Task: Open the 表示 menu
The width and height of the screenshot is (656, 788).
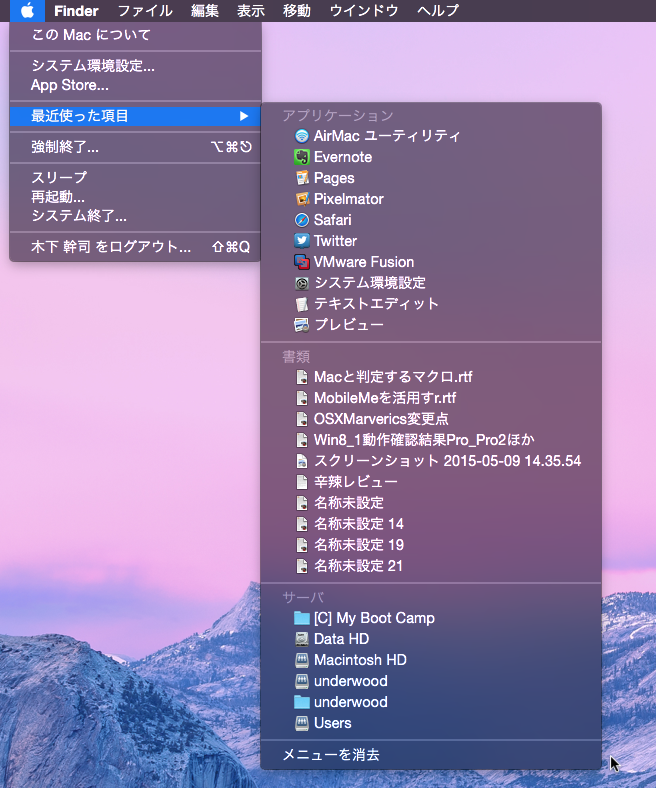Action: (251, 11)
